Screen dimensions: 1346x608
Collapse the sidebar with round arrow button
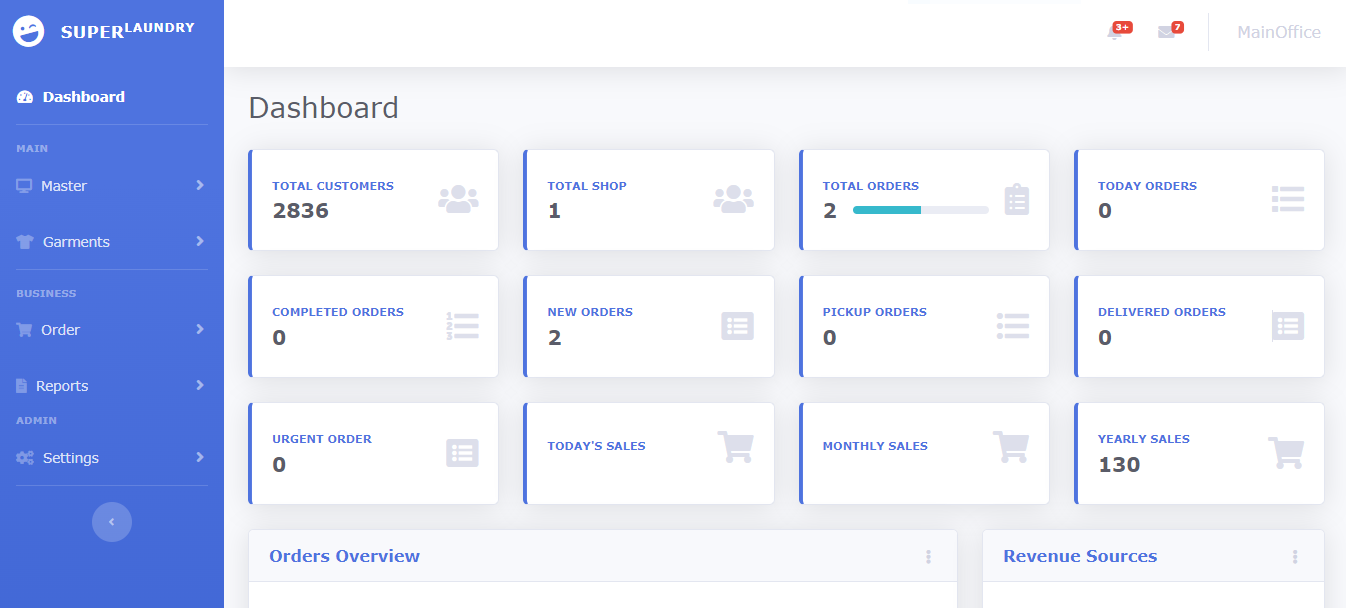point(112,522)
